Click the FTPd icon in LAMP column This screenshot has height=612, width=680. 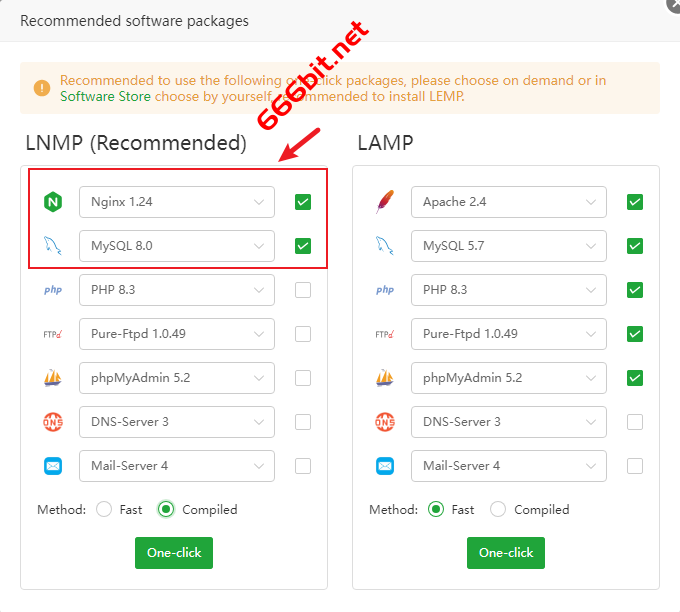click(385, 334)
